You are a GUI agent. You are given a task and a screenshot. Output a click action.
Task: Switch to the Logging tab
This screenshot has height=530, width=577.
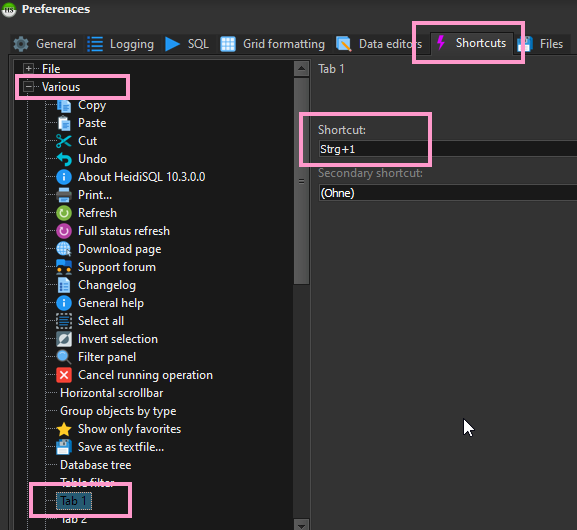point(121,44)
